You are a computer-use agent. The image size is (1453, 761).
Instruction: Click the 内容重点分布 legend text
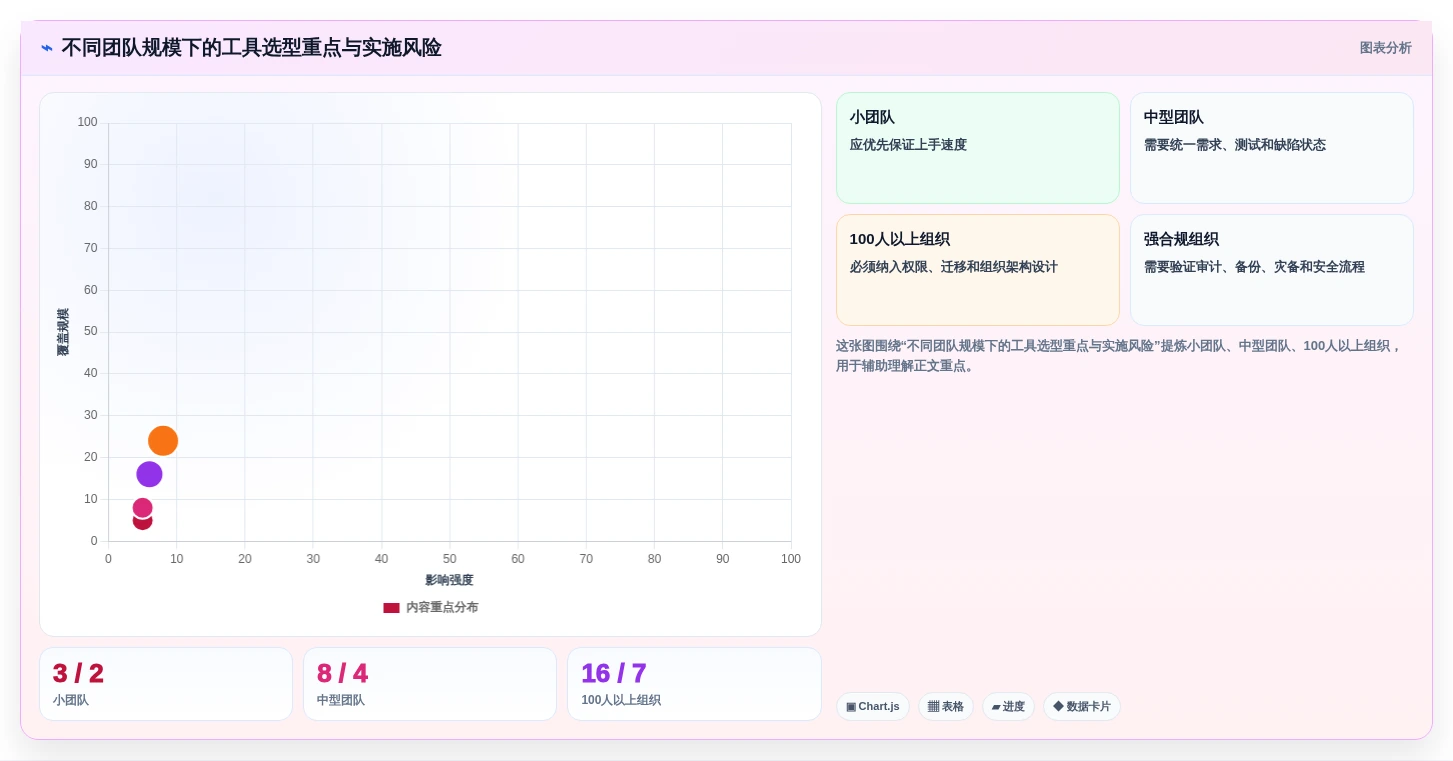pyautogui.click(x=442, y=607)
